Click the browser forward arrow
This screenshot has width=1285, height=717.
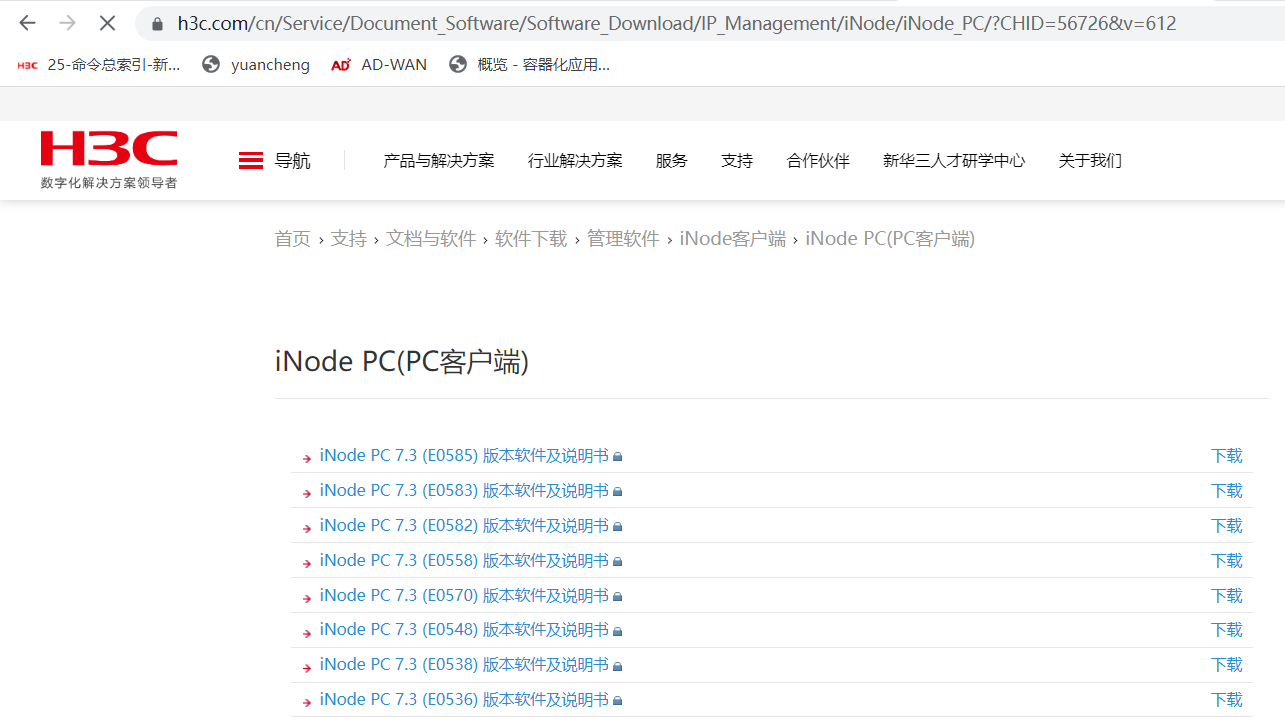67,23
